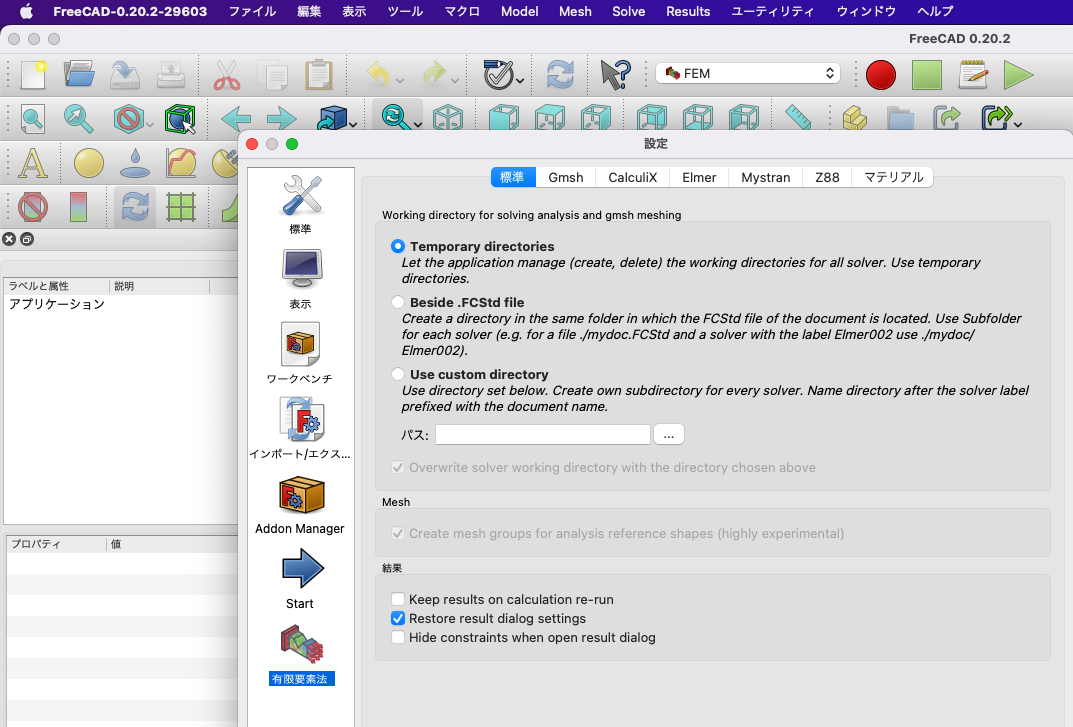This screenshot has width=1073, height=727.
Task: Select the Temporary directories radio option
Action: (398, 246)
